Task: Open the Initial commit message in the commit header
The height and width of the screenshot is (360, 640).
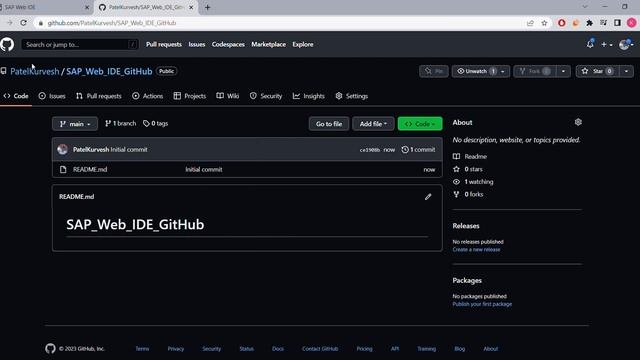Action: point(129,149)
